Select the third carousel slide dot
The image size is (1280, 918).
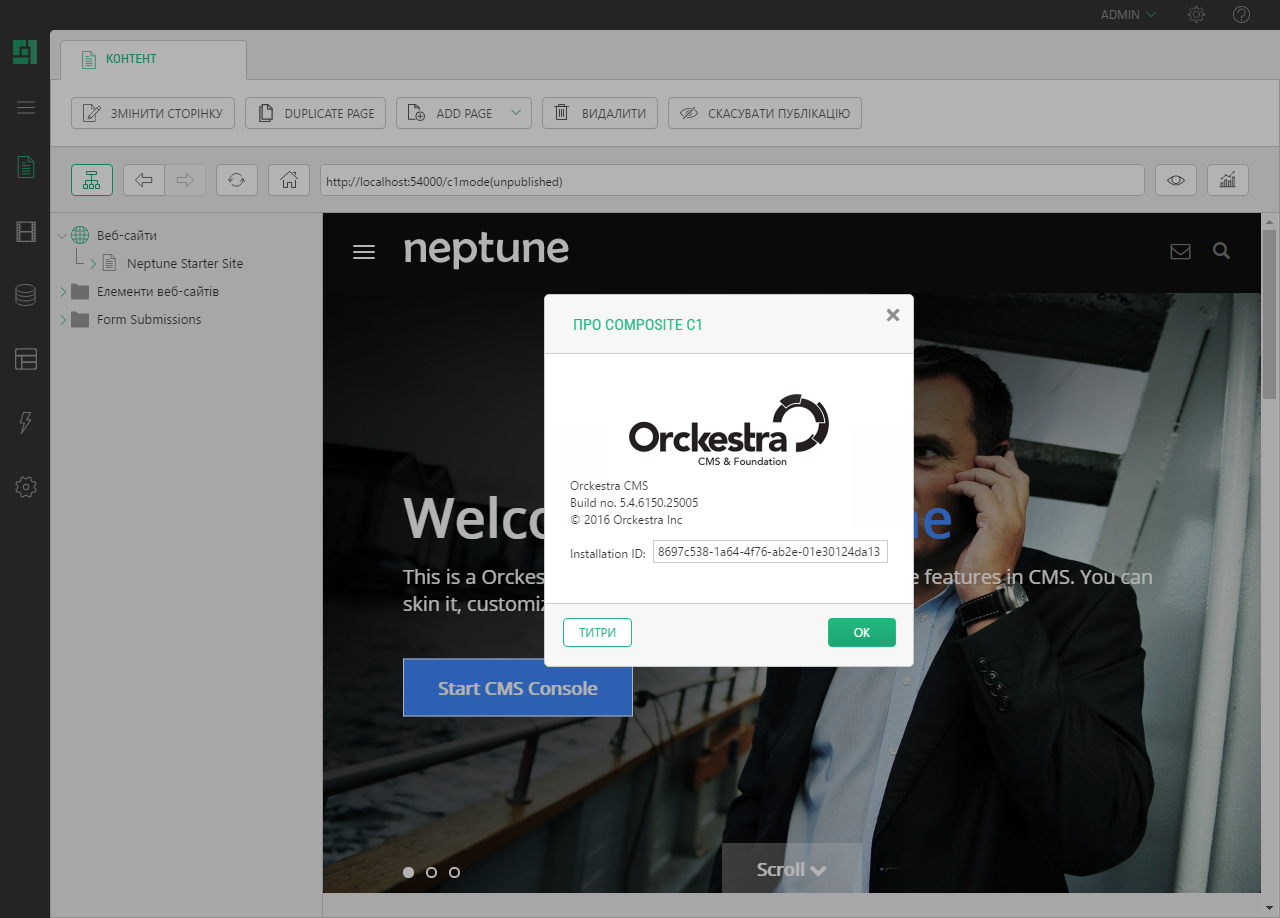pos(454,872)
